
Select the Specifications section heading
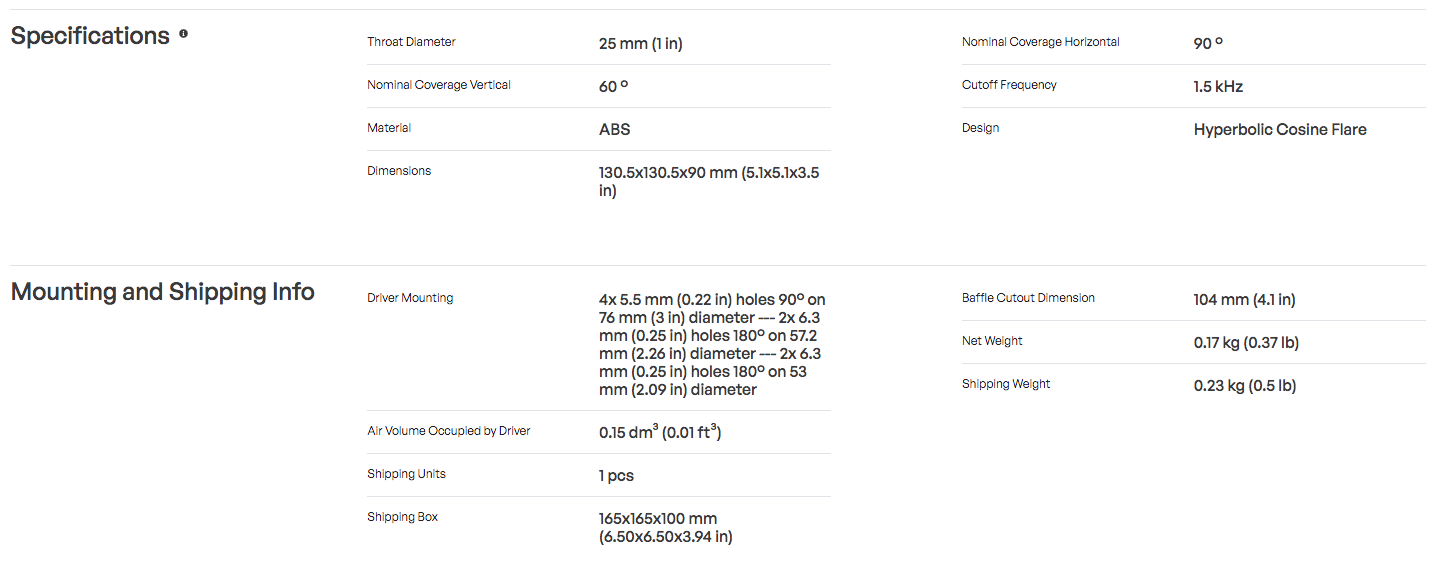tap(90, 36)
